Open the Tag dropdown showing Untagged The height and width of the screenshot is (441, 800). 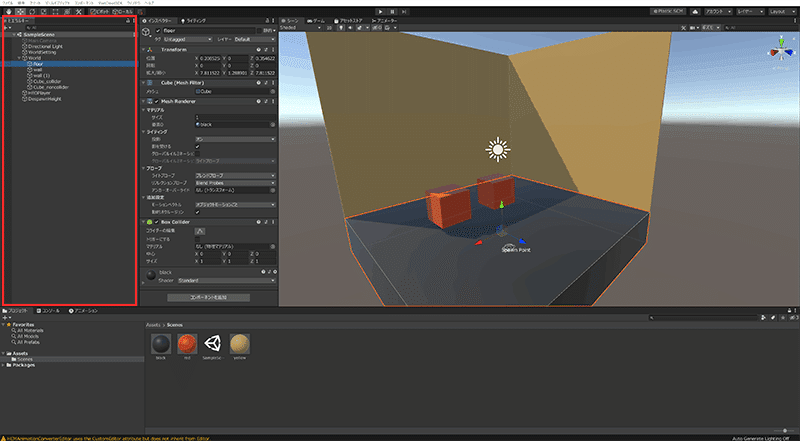click(188, 39)
